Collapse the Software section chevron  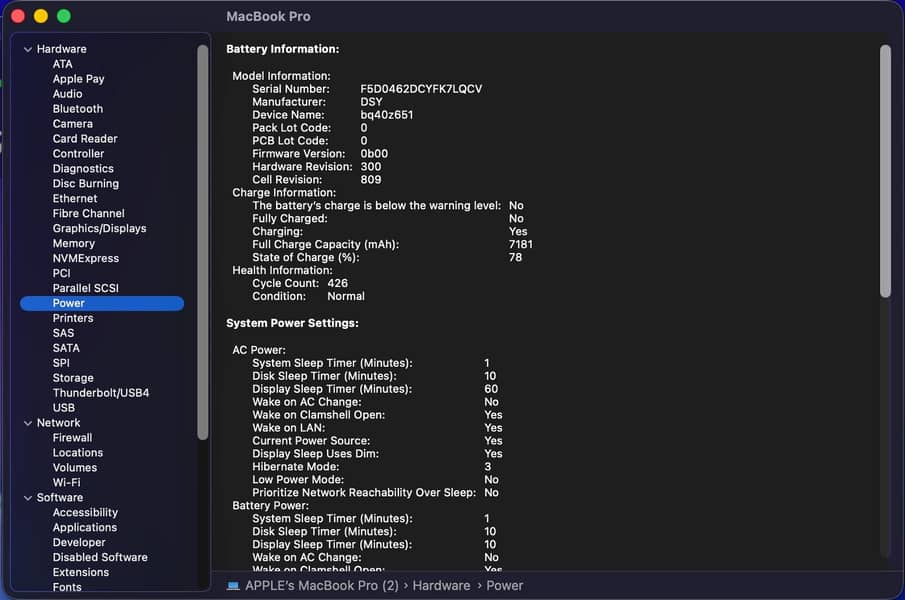pyautogui.click(x=28, y=498)
